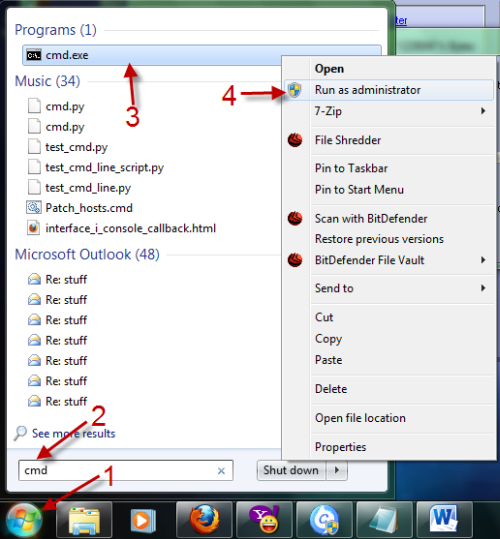
Task: Open Firefox from the taskbar
Action: point(204,520)
